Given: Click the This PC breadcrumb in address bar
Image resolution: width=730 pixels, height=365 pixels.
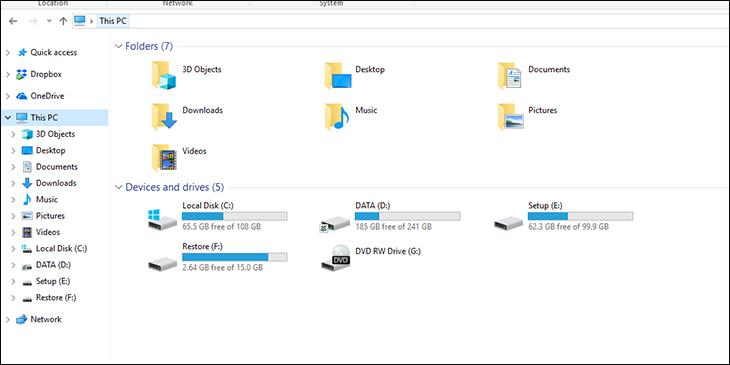Looking at the screenshot, I should (113, 21).
